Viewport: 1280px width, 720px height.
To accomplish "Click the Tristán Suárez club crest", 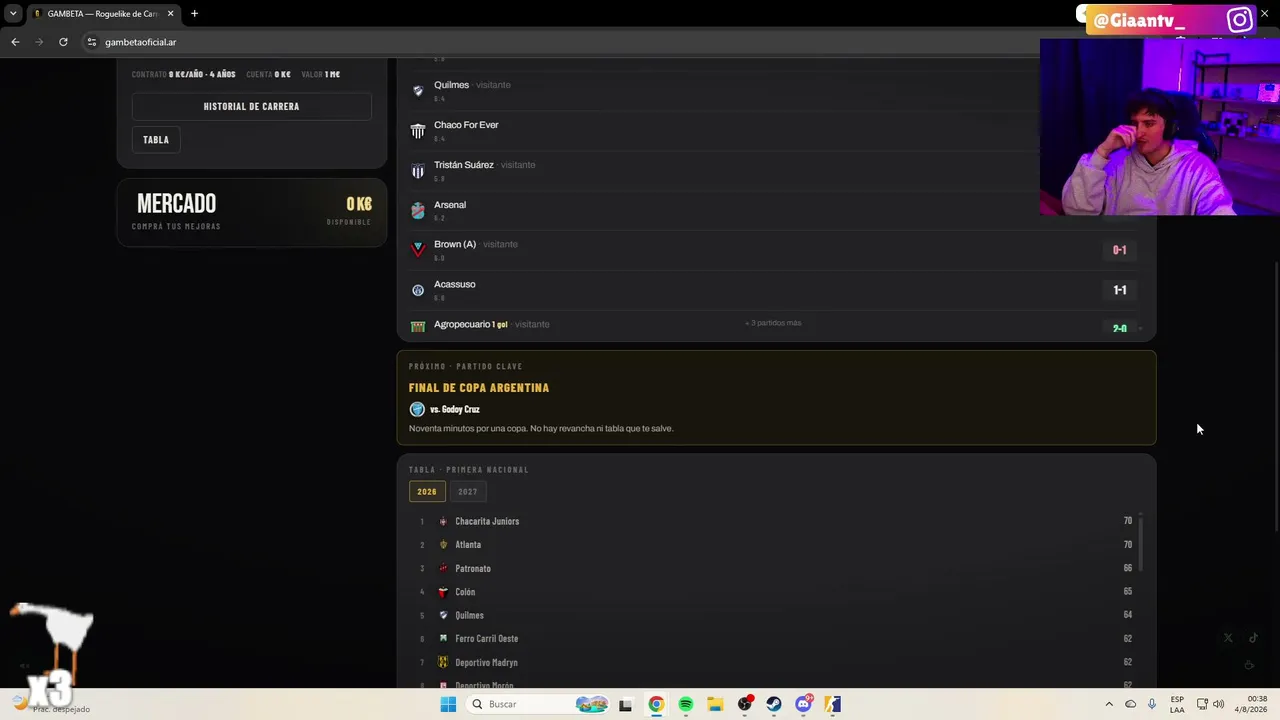I will click(x=418, y=171).
